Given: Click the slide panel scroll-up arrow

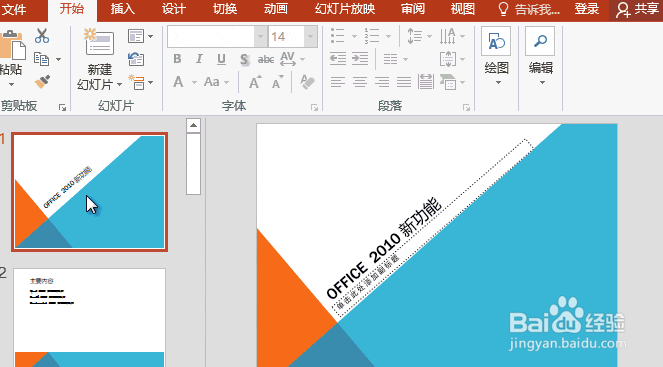Looking at the screenshot, I should tap(193, 126).
